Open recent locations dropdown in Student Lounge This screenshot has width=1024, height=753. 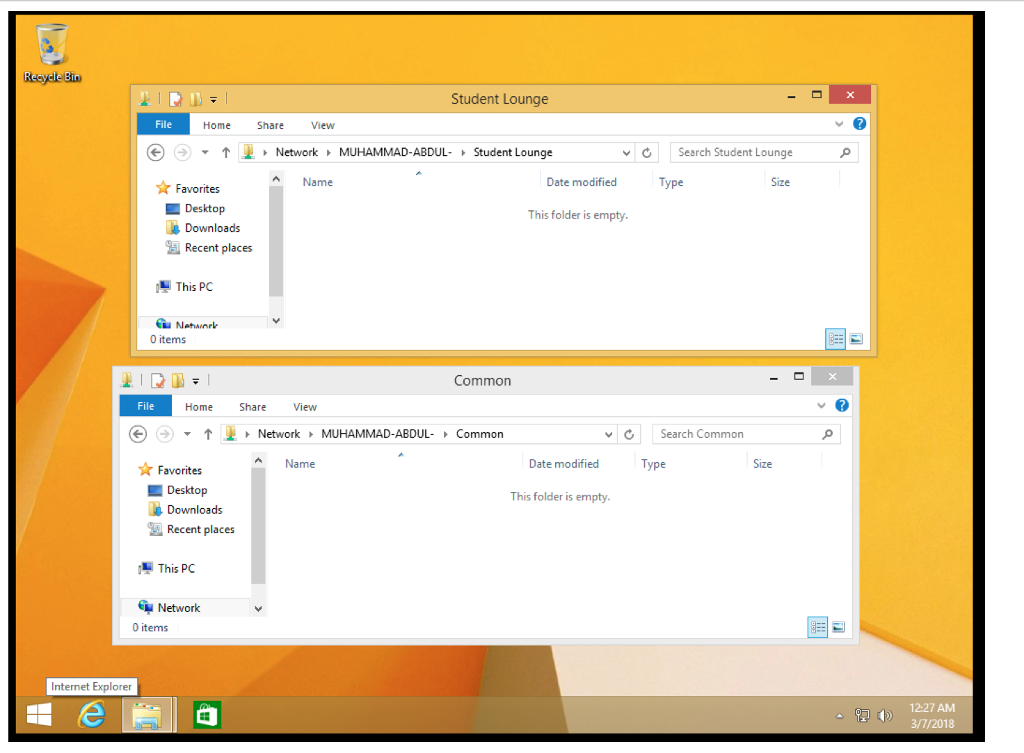coord(205,152)
